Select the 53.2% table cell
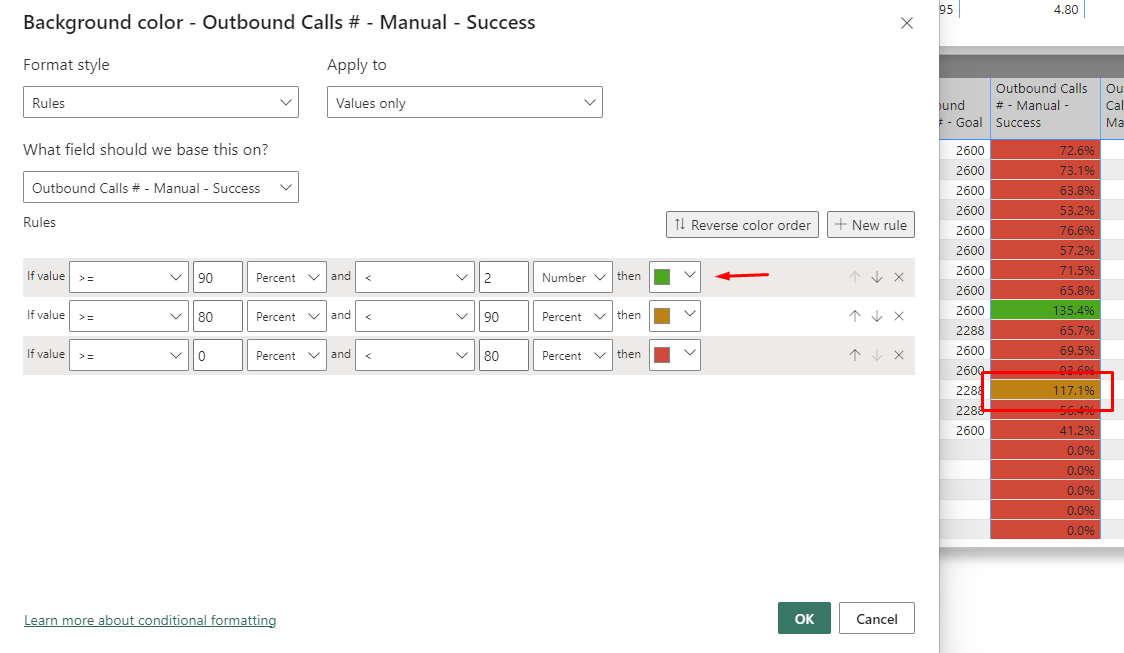The image size is (1124, 653). (1045, 210)
